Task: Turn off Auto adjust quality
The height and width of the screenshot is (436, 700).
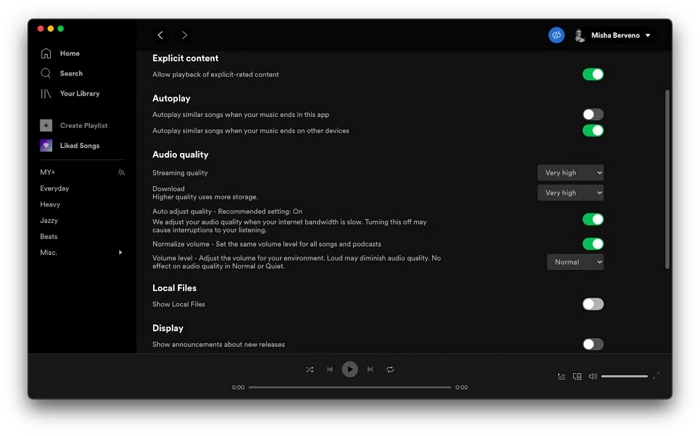Action: click(x=593, y=219)
